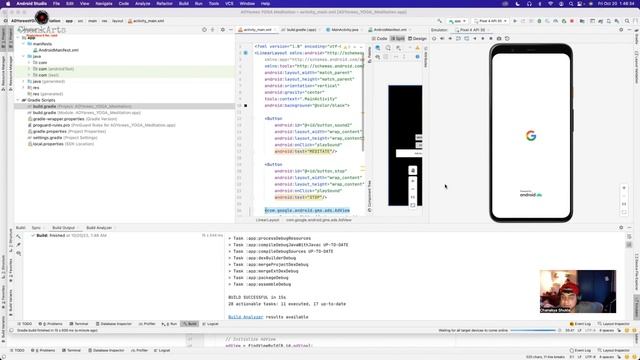Switch to the build.gradle (:app) editor tab
Image resolution: width=640 pixels, height=360 pixels.
(298, 30)
